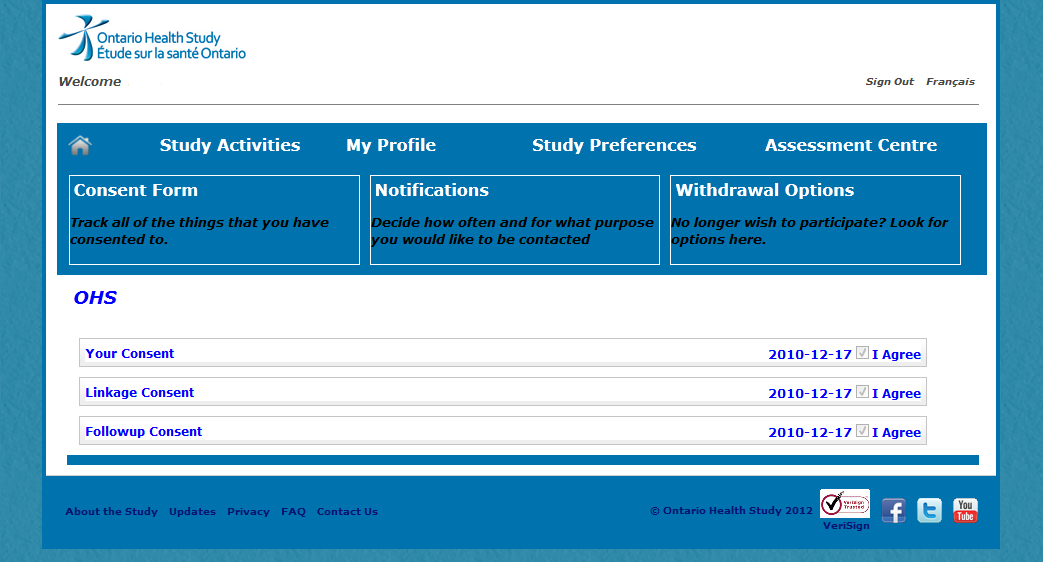Click the Linkage Consent date 2010-12-17
This screenshot has height=562, width=1043.
[810, 393]
